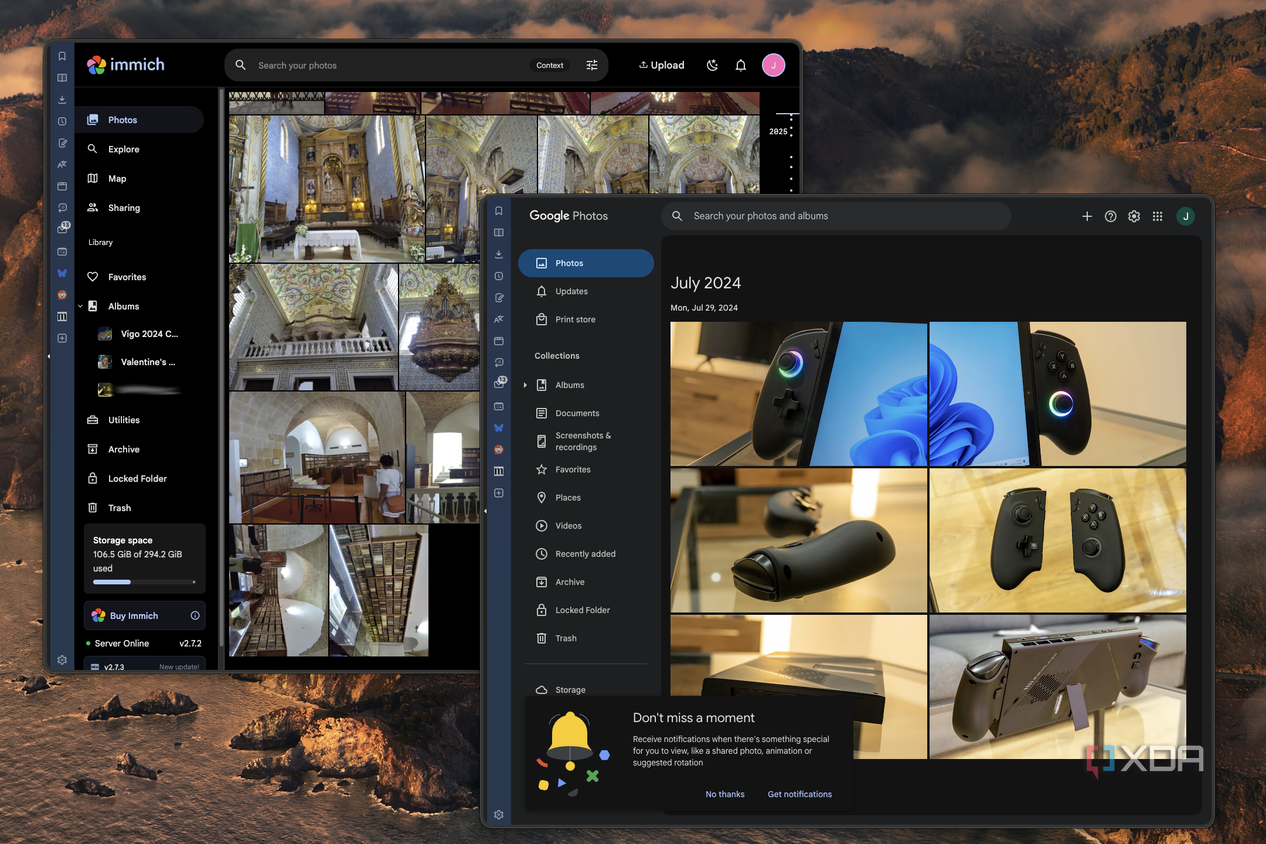Viewport: 1266px width, 844px height.
Task: Open Locked Folder in Immich sidebar
Action: tap(140, 478)
